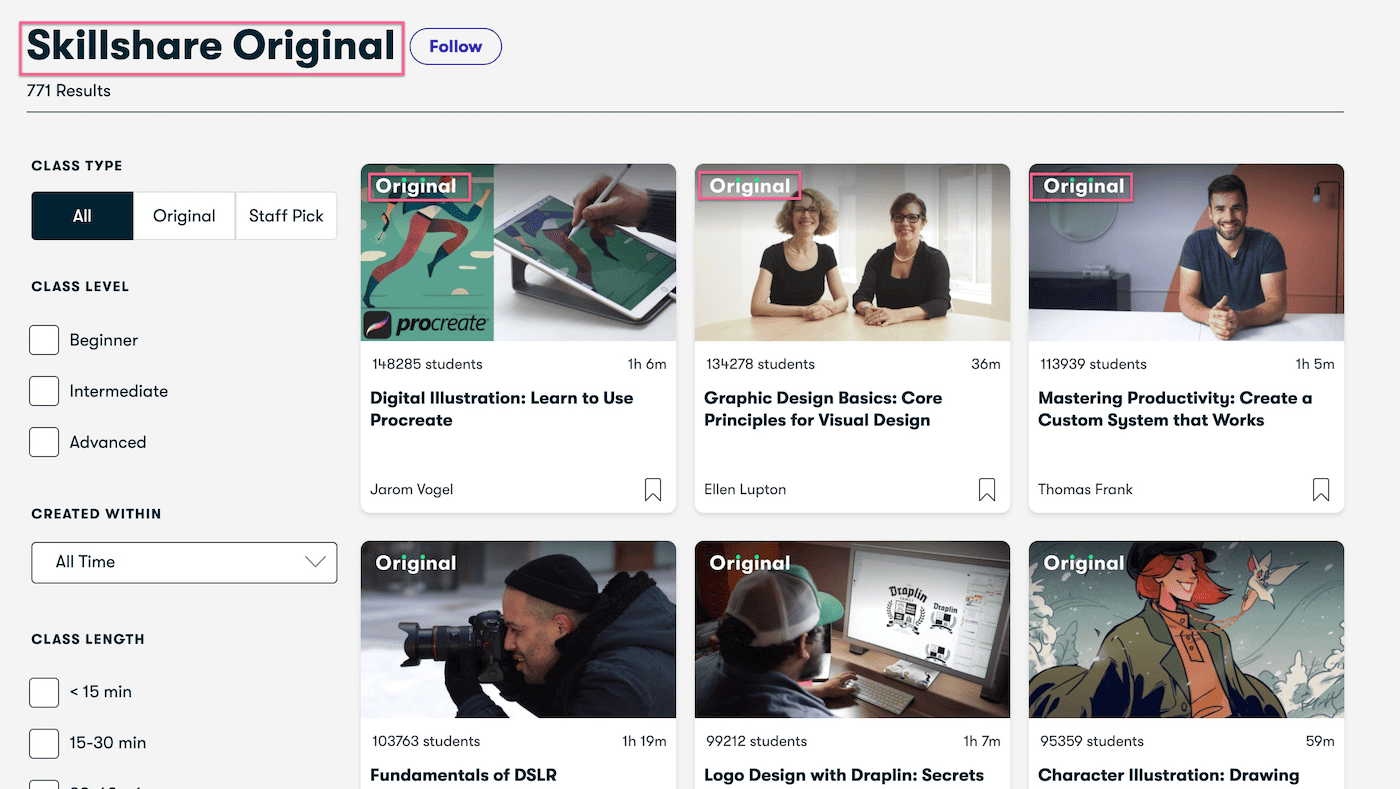Click the 'CLASS LENGTH' filter heading
The image size is (1400, 789).
pos(88,639)
